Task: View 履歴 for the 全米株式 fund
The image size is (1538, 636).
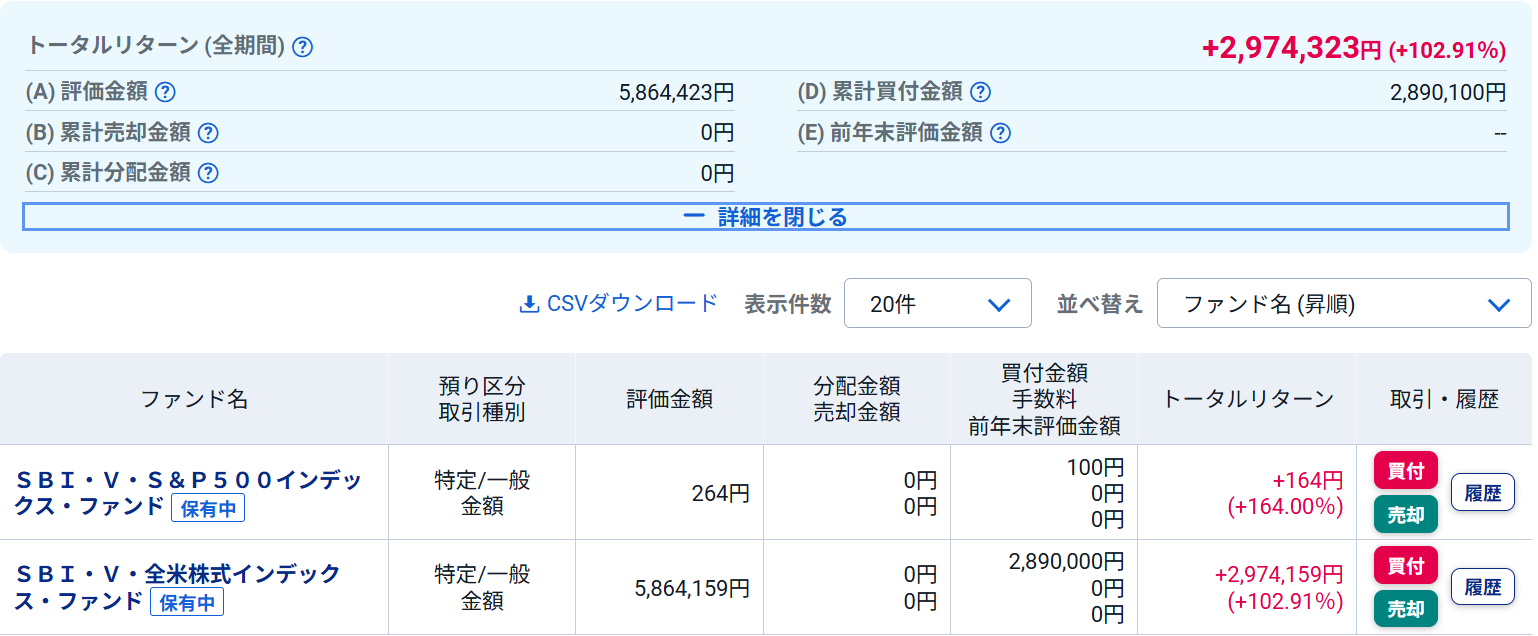Action: click(x=1482, y=587)
